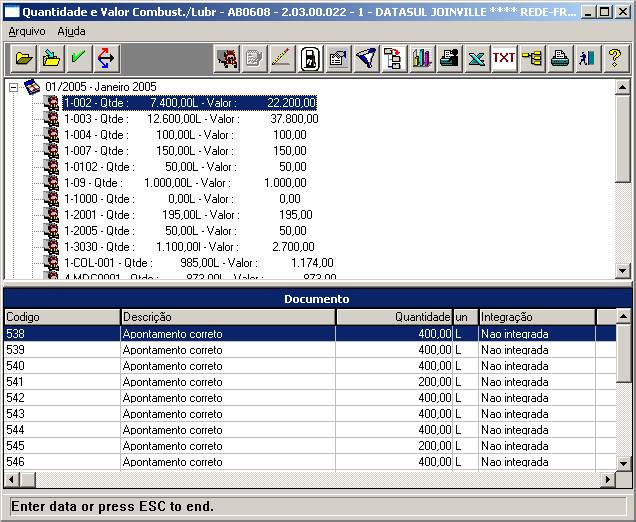Select document row with codigo 538
The image size is (636, 522).
pyautogui.click(x=310, y=334)
